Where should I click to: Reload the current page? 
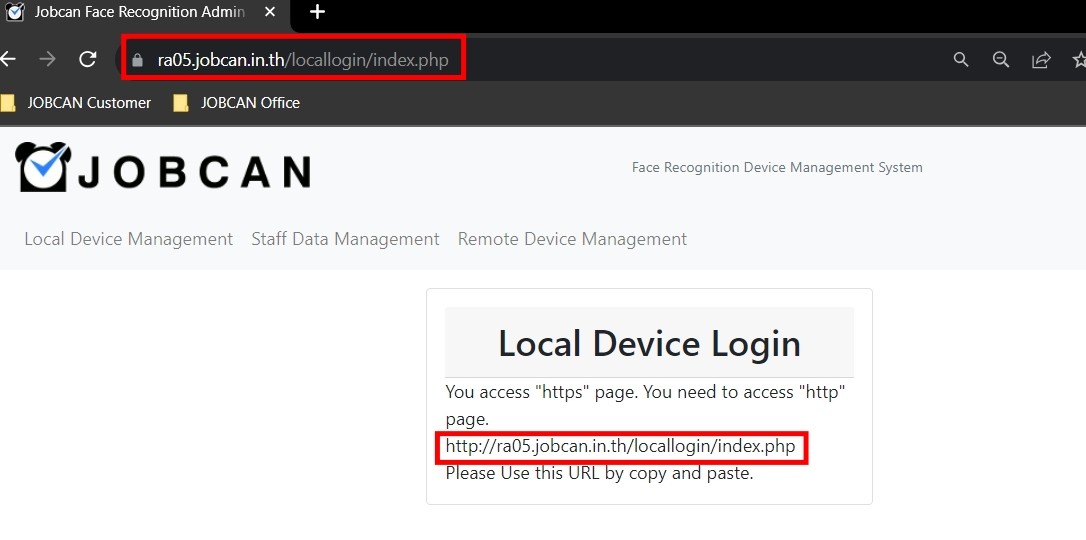point(88,59)
